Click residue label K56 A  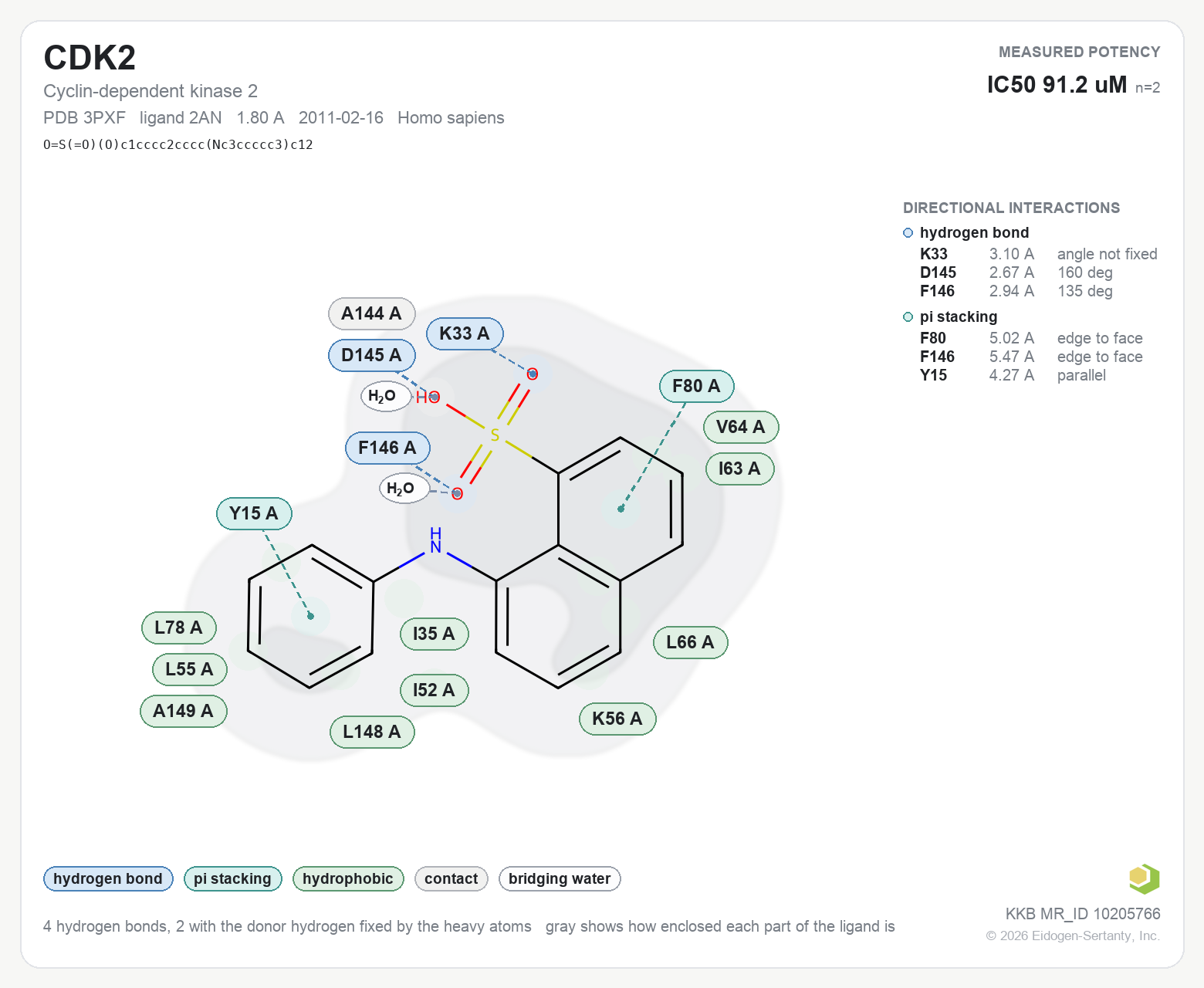pos(617,719)
